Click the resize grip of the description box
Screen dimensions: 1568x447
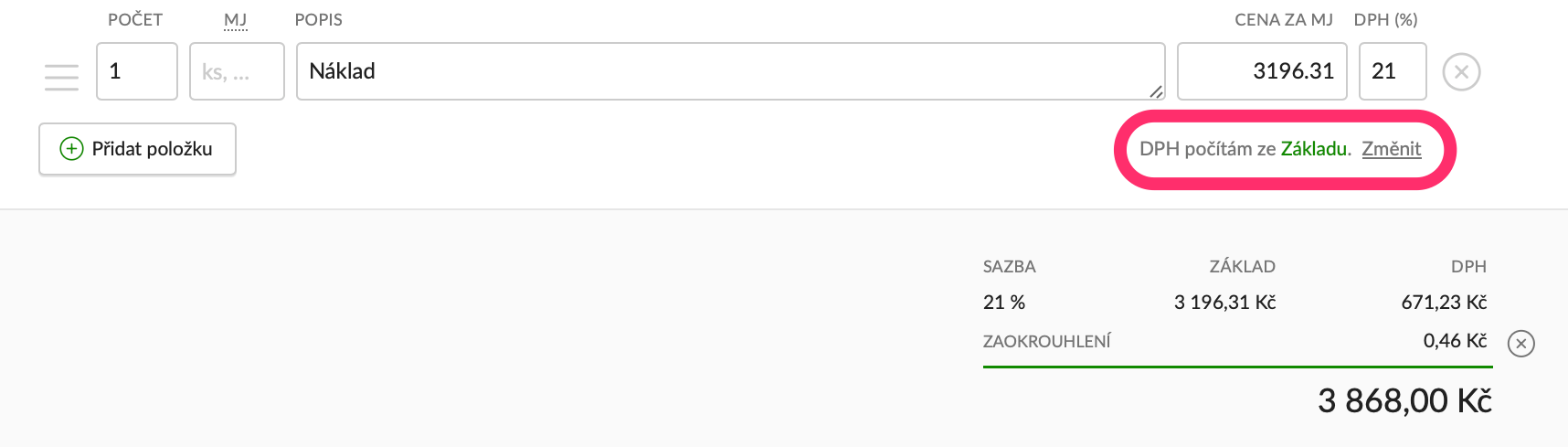pyautogui.click(x=1156, y=90)
